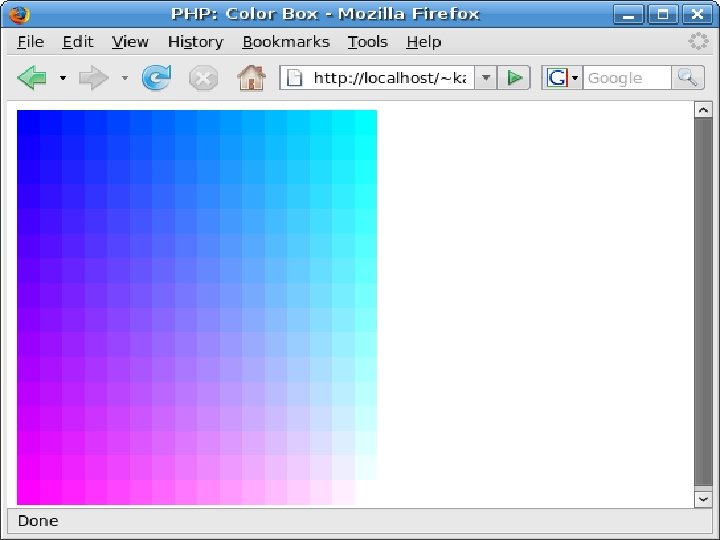Expand the address bar URL history dropdown

486,78
